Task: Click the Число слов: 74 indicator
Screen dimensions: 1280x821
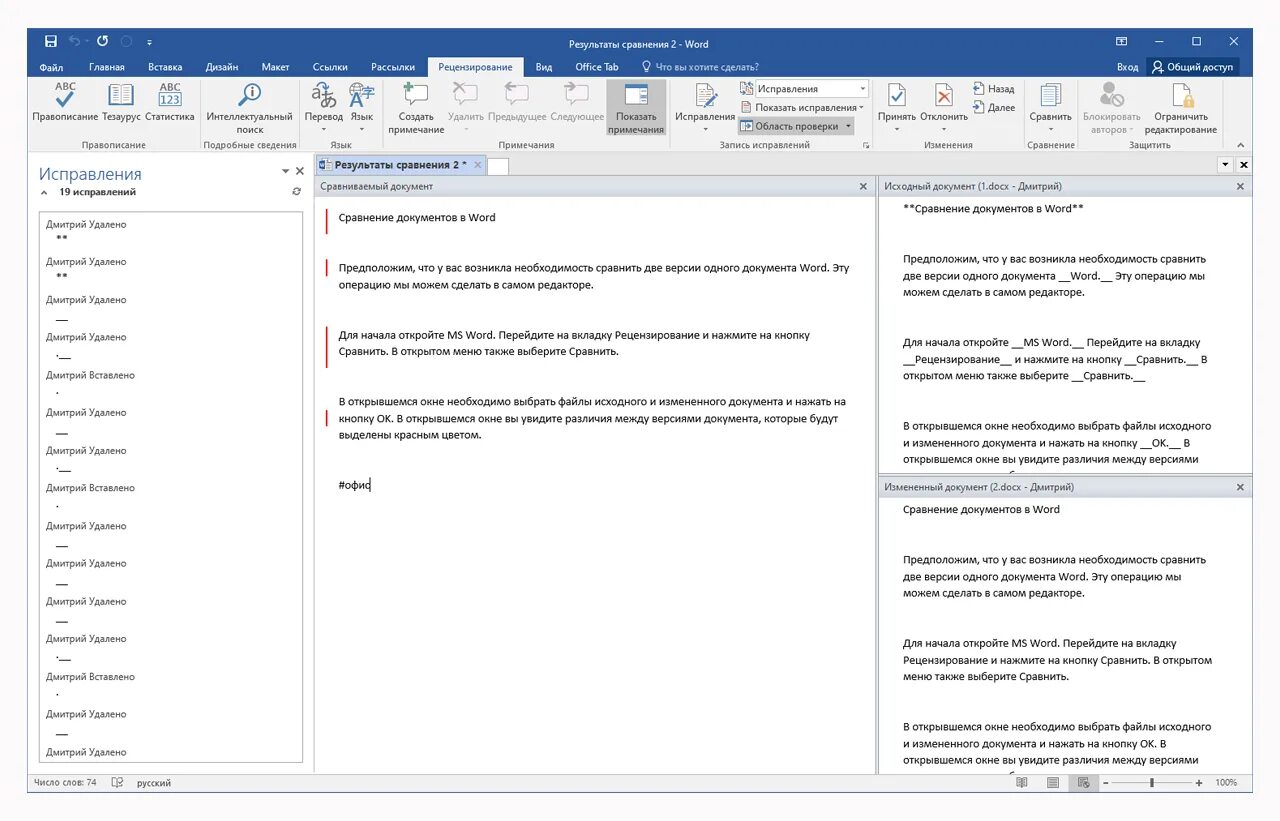Action: (x=65, y=783)
